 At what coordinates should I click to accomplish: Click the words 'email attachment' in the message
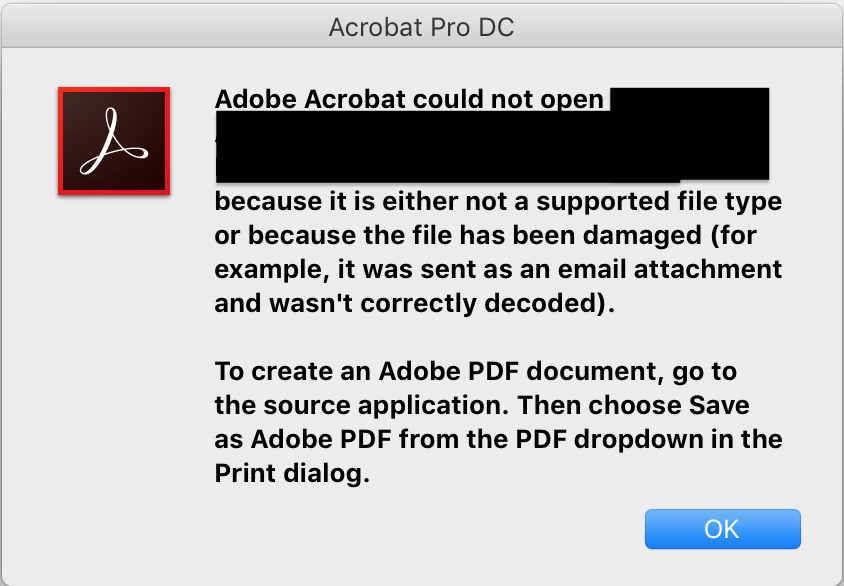pos(670,269)
